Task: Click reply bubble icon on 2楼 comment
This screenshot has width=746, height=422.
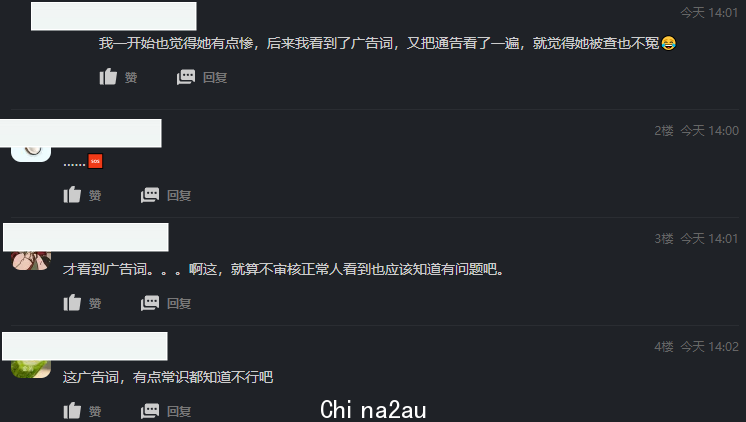Action: coord(150,195)
